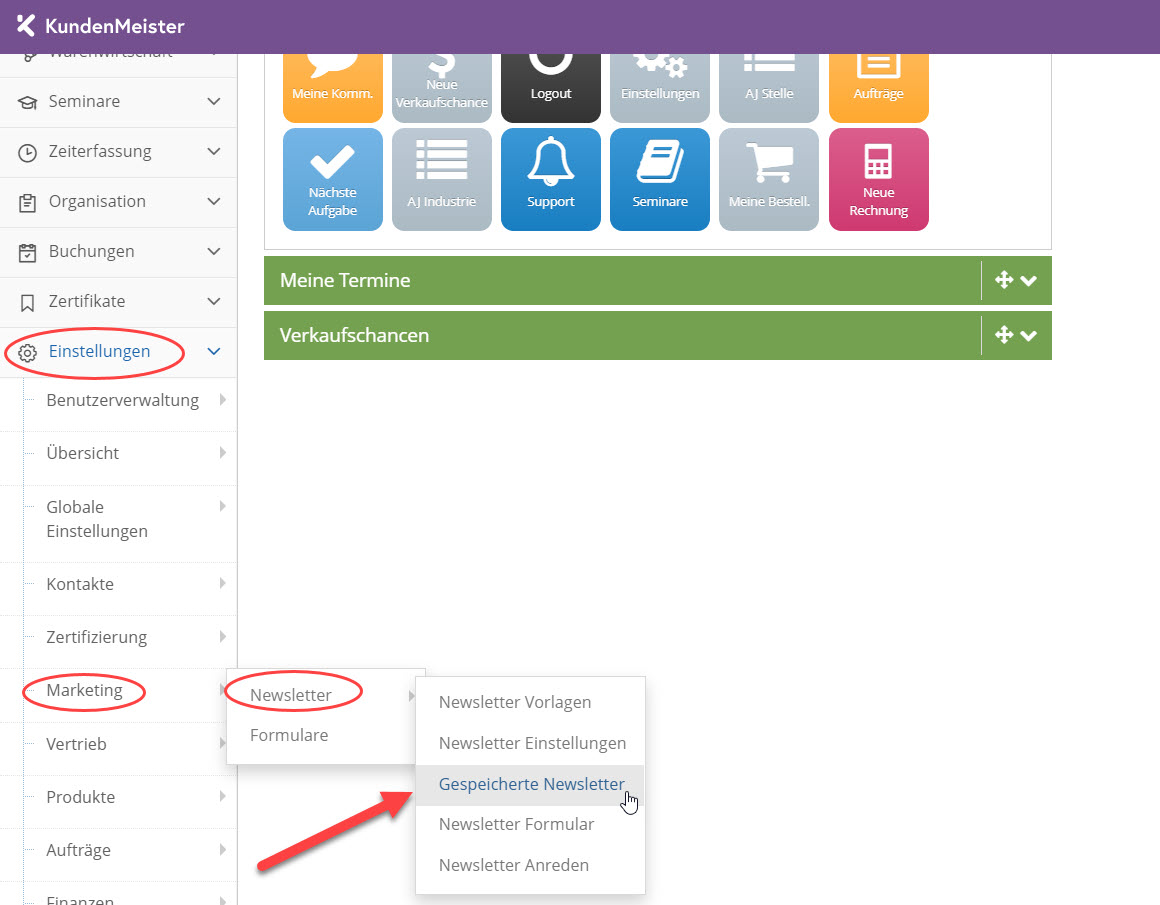Expand the Produkte submenu arrow

223,796
